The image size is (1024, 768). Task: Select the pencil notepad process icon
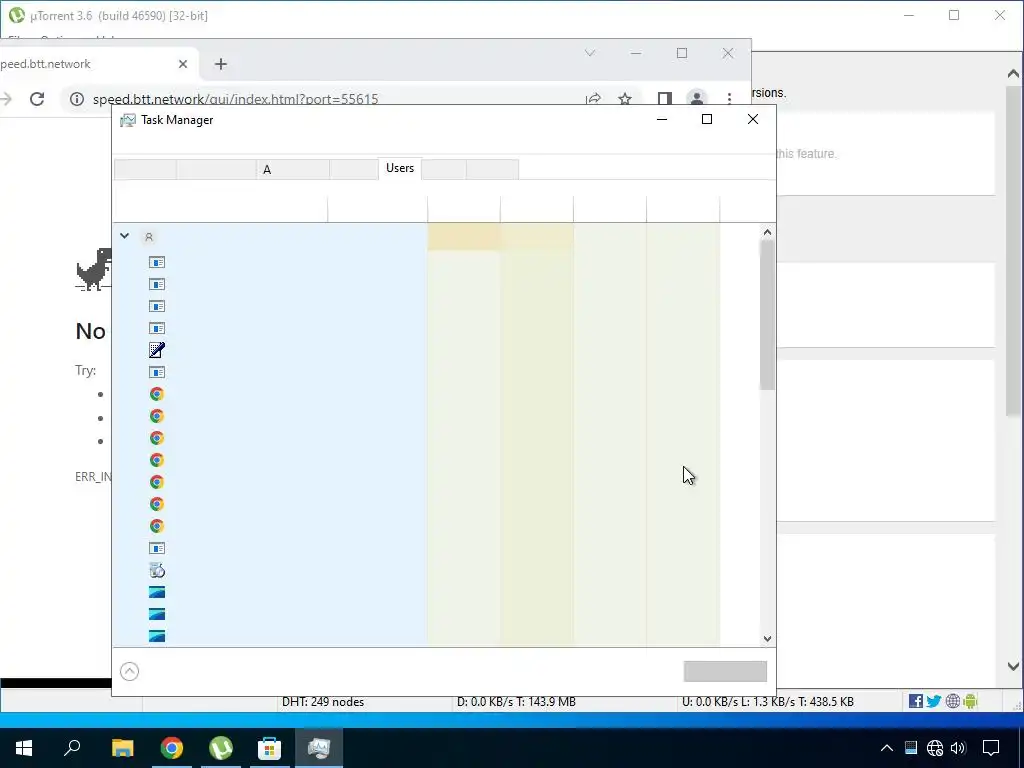tap(157, 350)
